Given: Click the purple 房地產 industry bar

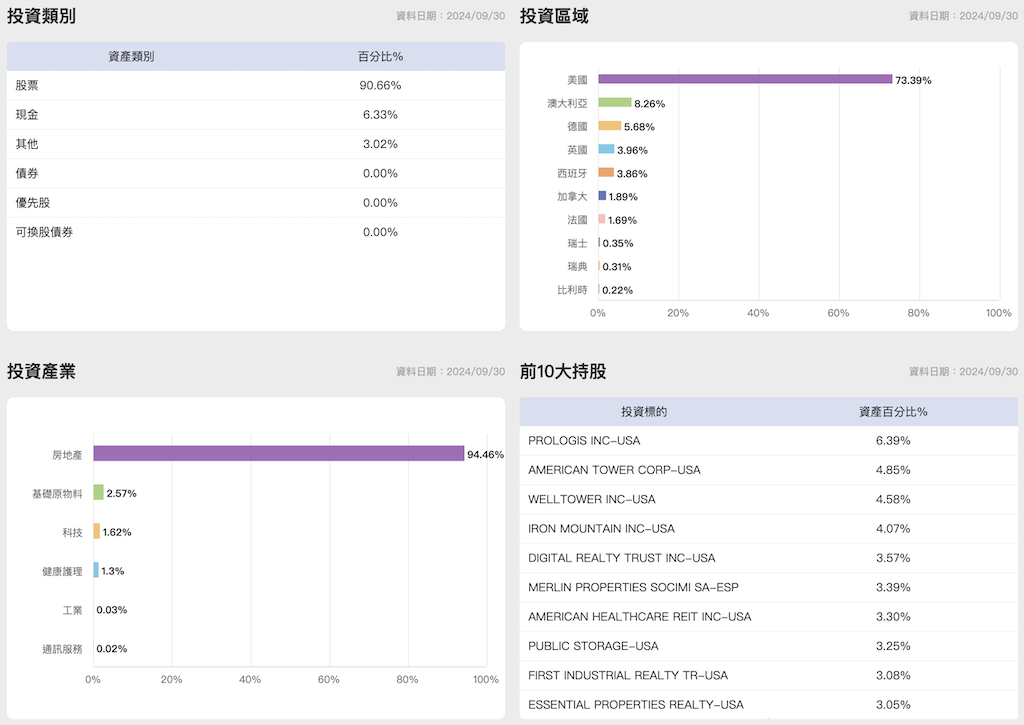Looking at the screenshot, I should (278, 454).
